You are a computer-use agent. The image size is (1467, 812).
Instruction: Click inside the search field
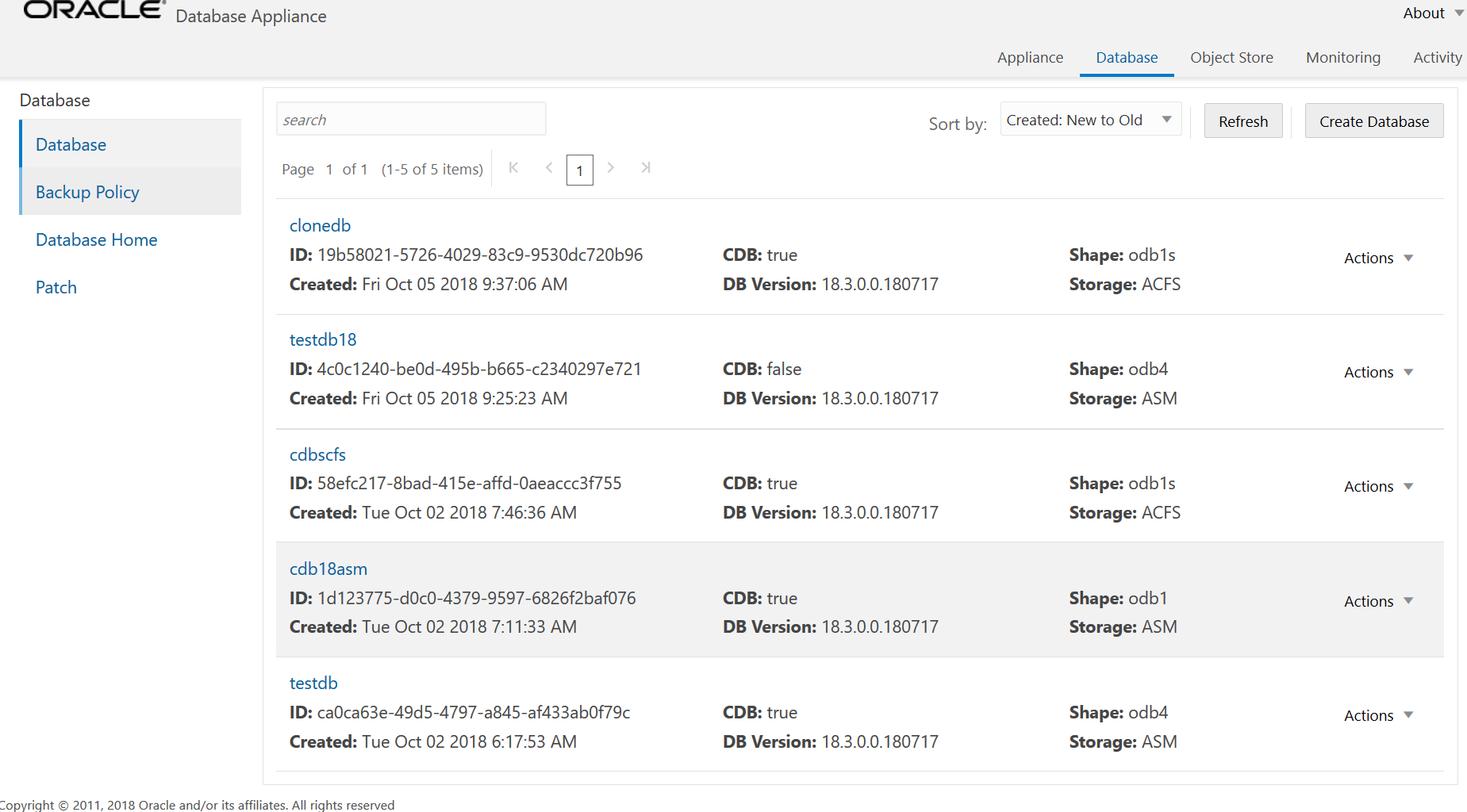click(x=410, y=118)
